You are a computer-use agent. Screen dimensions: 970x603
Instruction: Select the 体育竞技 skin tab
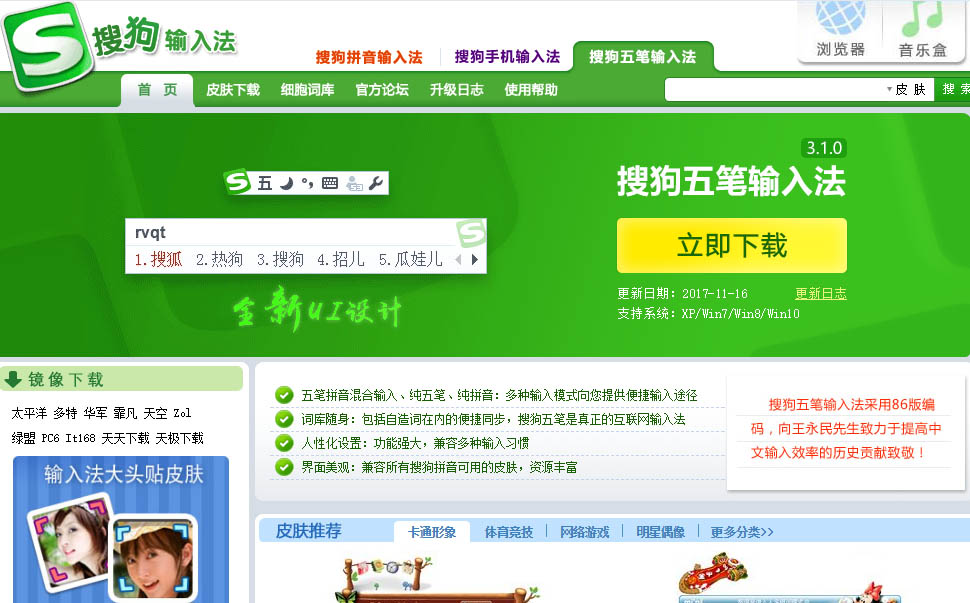click(509, 532)
